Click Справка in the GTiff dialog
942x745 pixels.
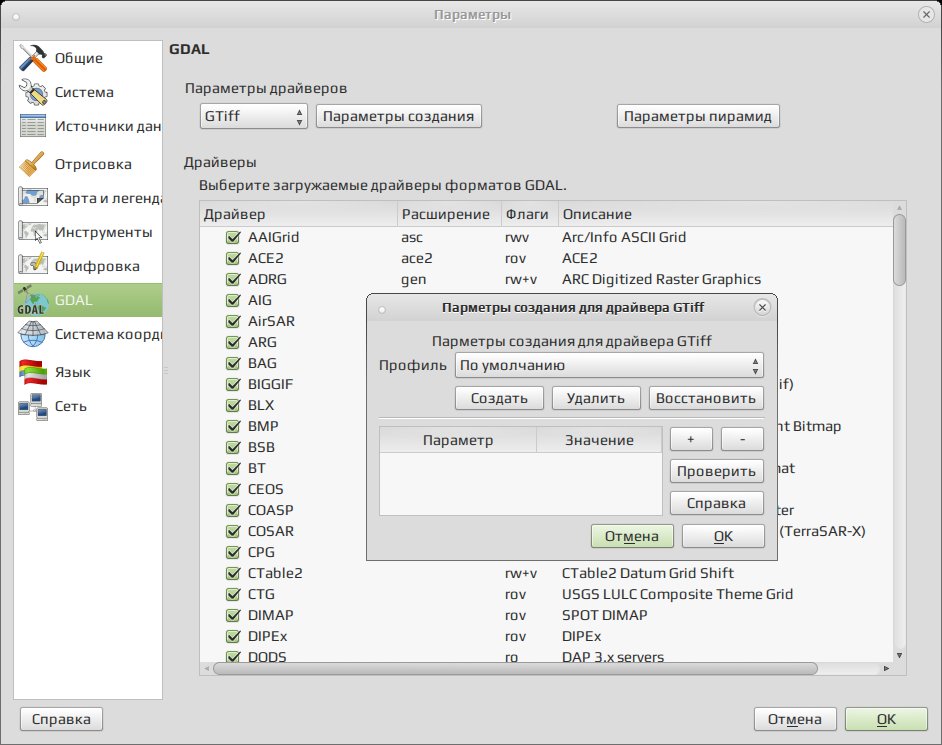tap(717, 503)
